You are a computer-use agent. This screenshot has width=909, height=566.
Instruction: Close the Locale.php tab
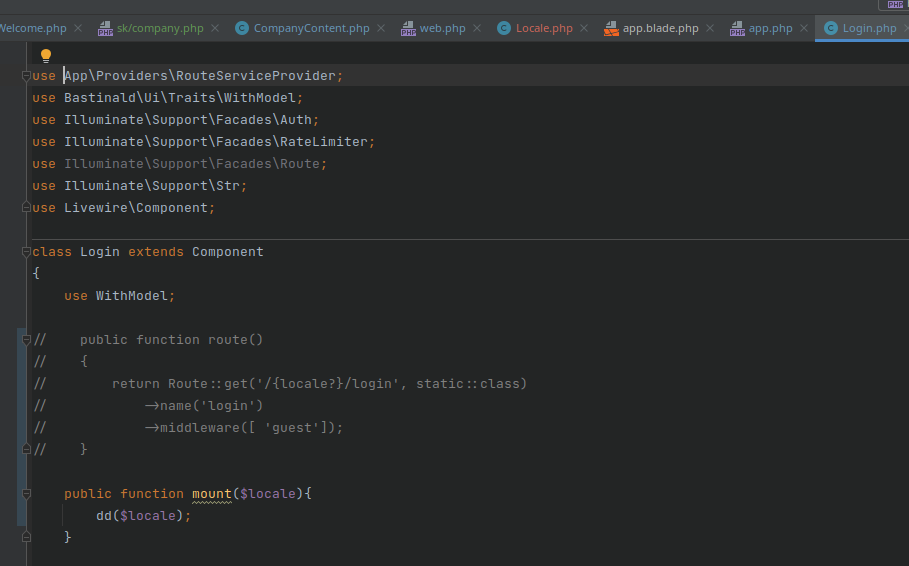pos(584,28)
